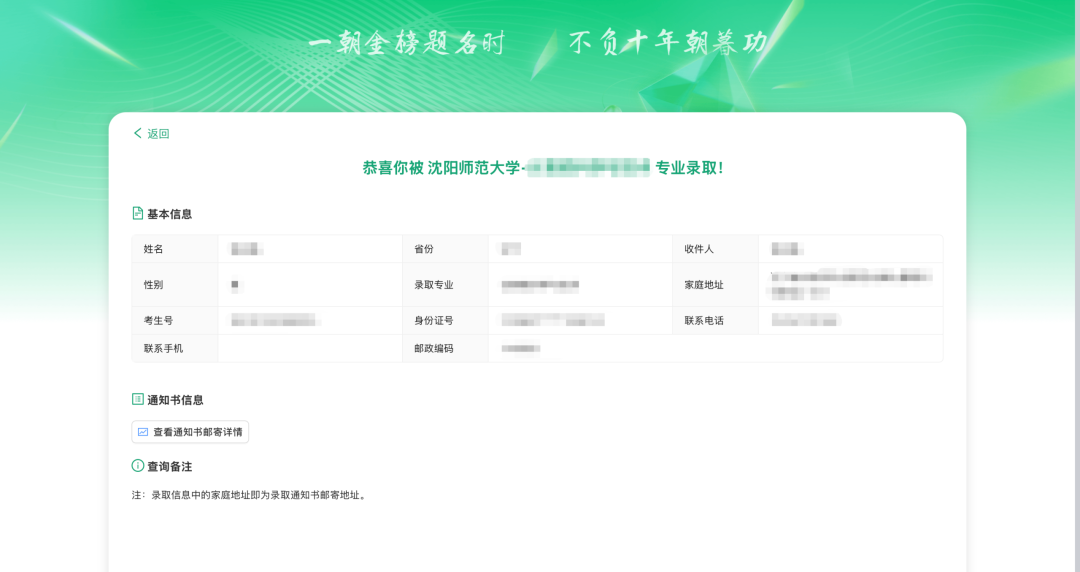Go back via 返回 link

pyautogui.click(x=152, y=133)
